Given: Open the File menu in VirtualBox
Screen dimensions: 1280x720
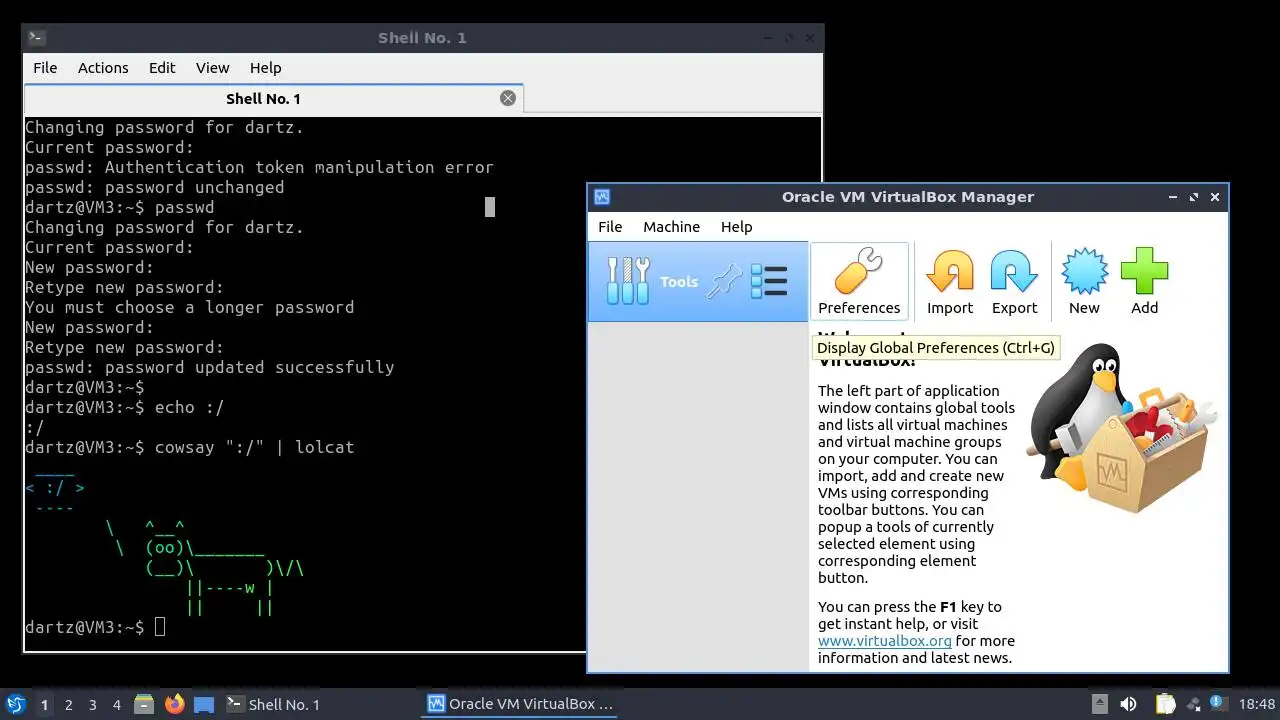Looking at the screenshot, I should [610, 227].
